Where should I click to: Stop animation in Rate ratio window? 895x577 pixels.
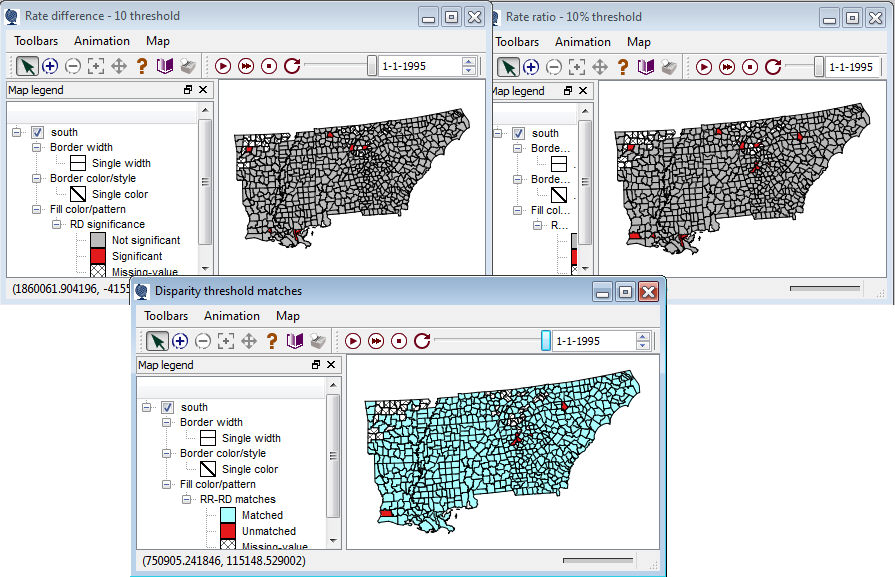click(x=750, y=67)
